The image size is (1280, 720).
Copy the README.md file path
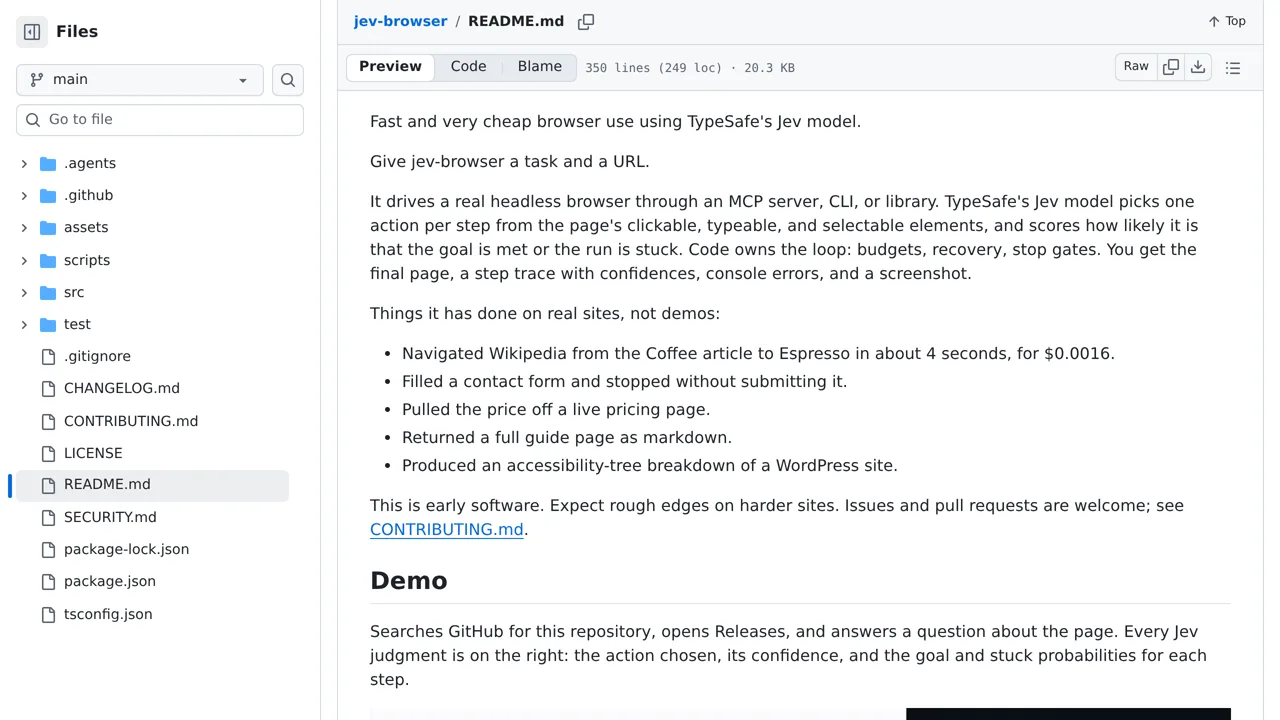pyautogui.click(x=586, y=21)
